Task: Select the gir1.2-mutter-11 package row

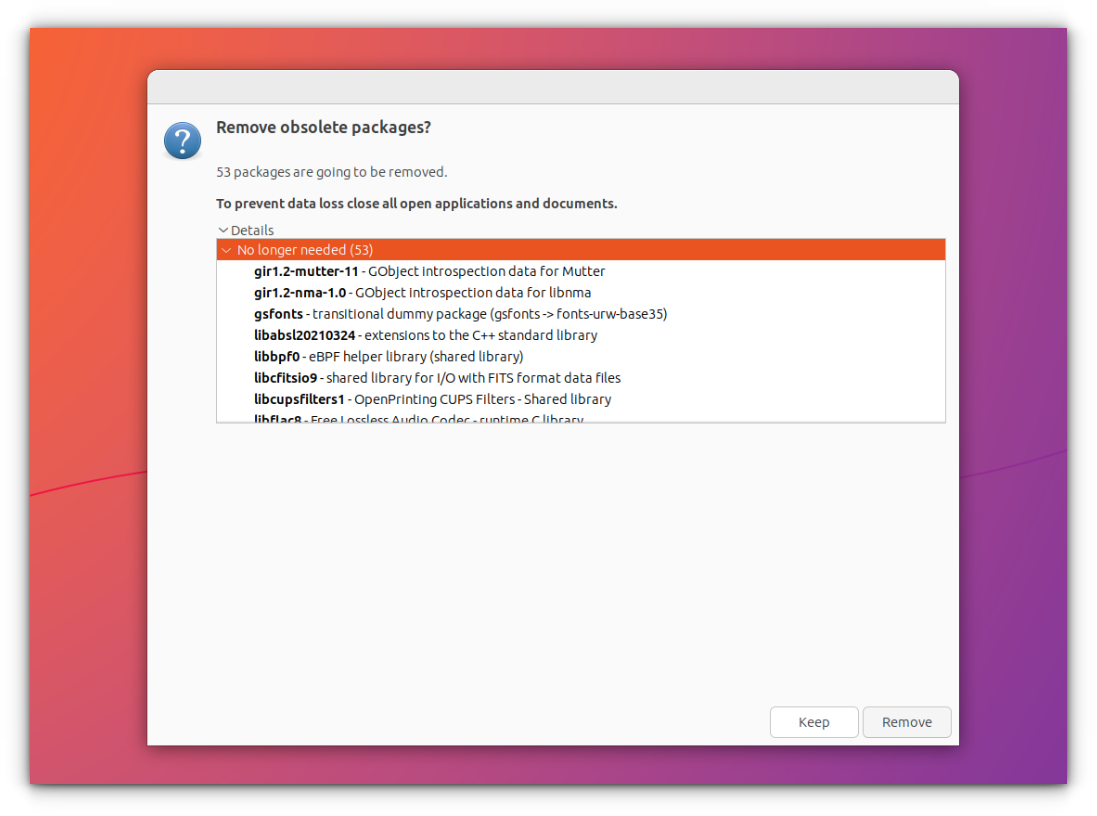Action: (581, 271)
